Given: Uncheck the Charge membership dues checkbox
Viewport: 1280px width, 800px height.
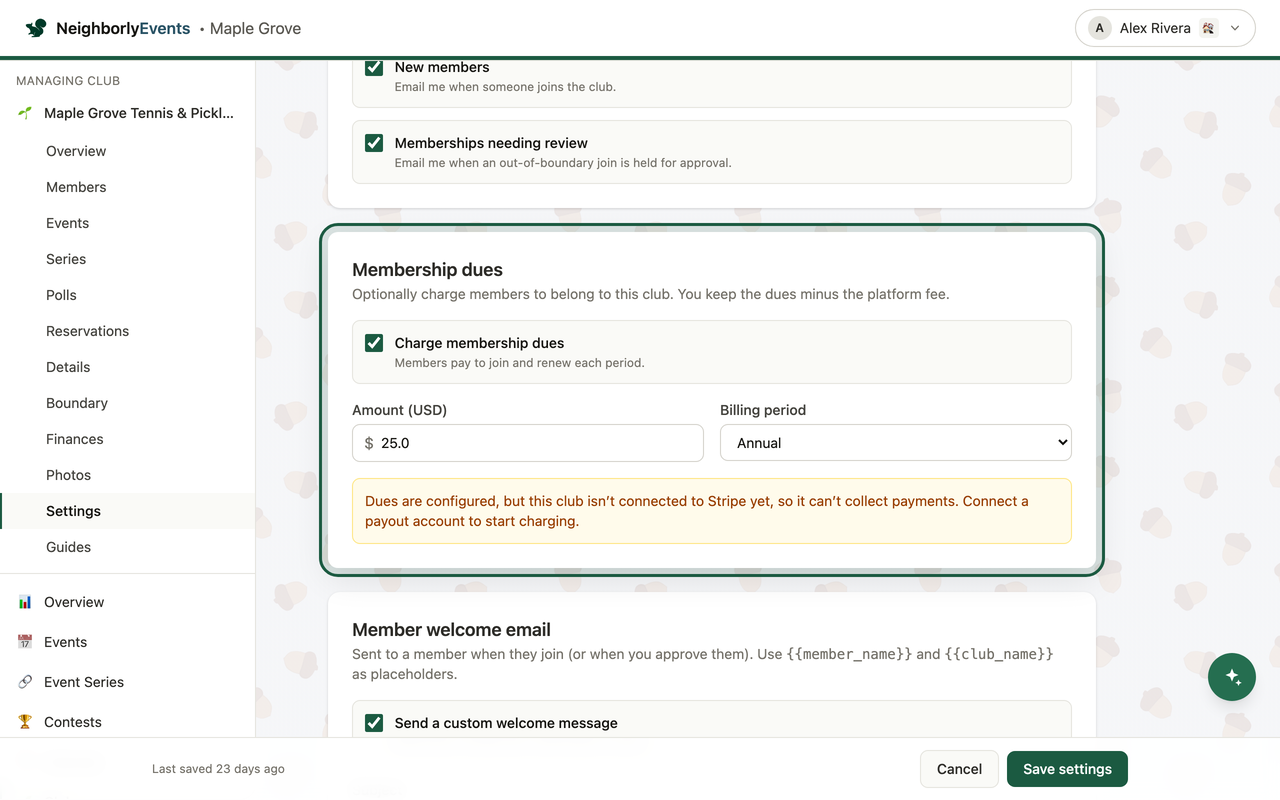Looking at the screenshot, I should 374,343.
